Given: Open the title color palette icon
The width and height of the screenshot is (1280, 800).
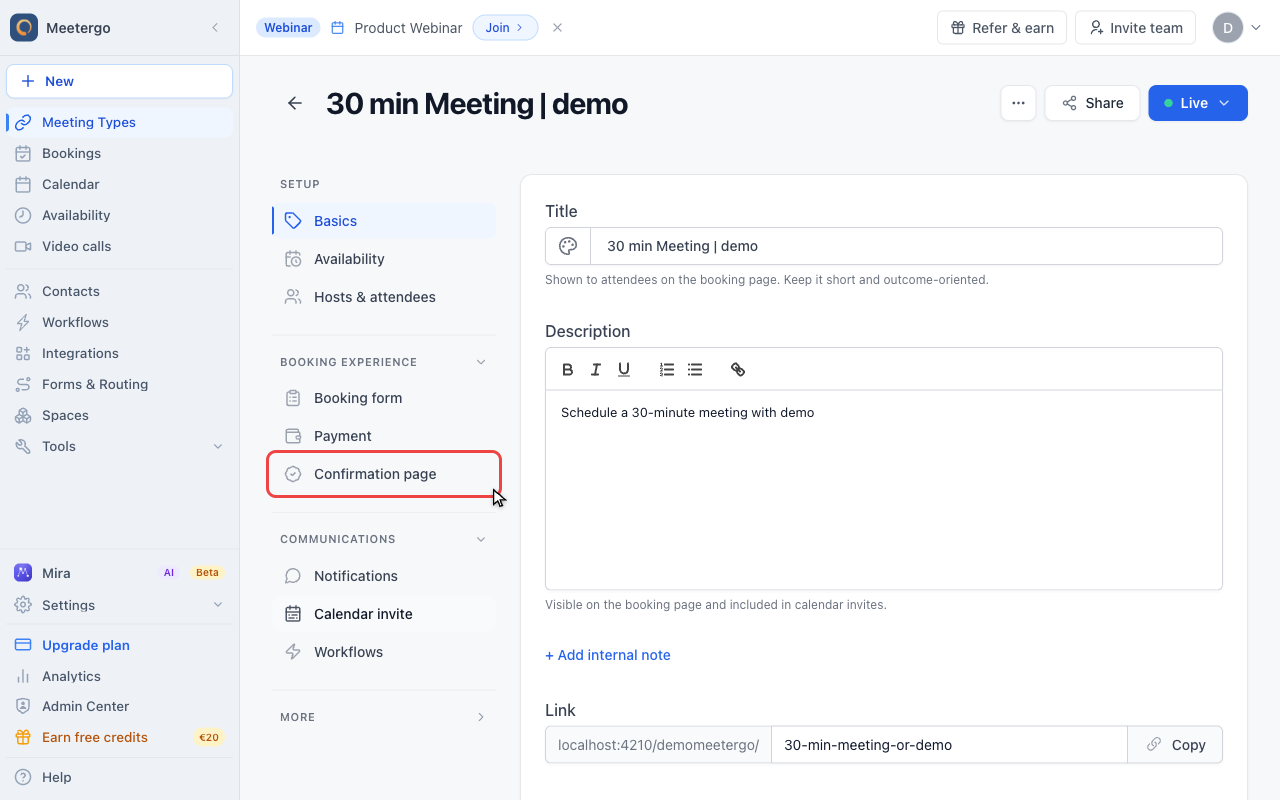Looking at the screenshot, I should (568, 246).
